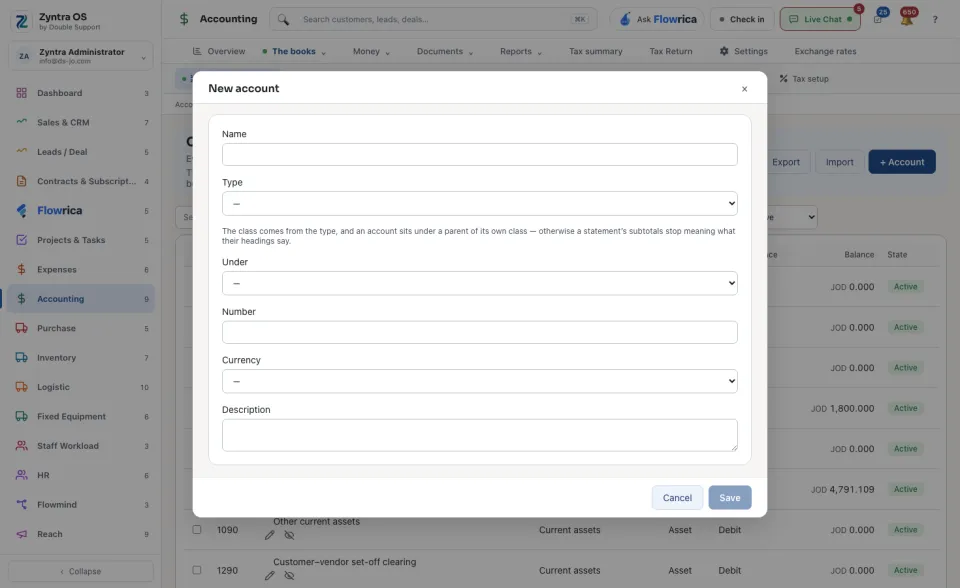Open Projects & Tasks sidebar icon

pos(21,240)
